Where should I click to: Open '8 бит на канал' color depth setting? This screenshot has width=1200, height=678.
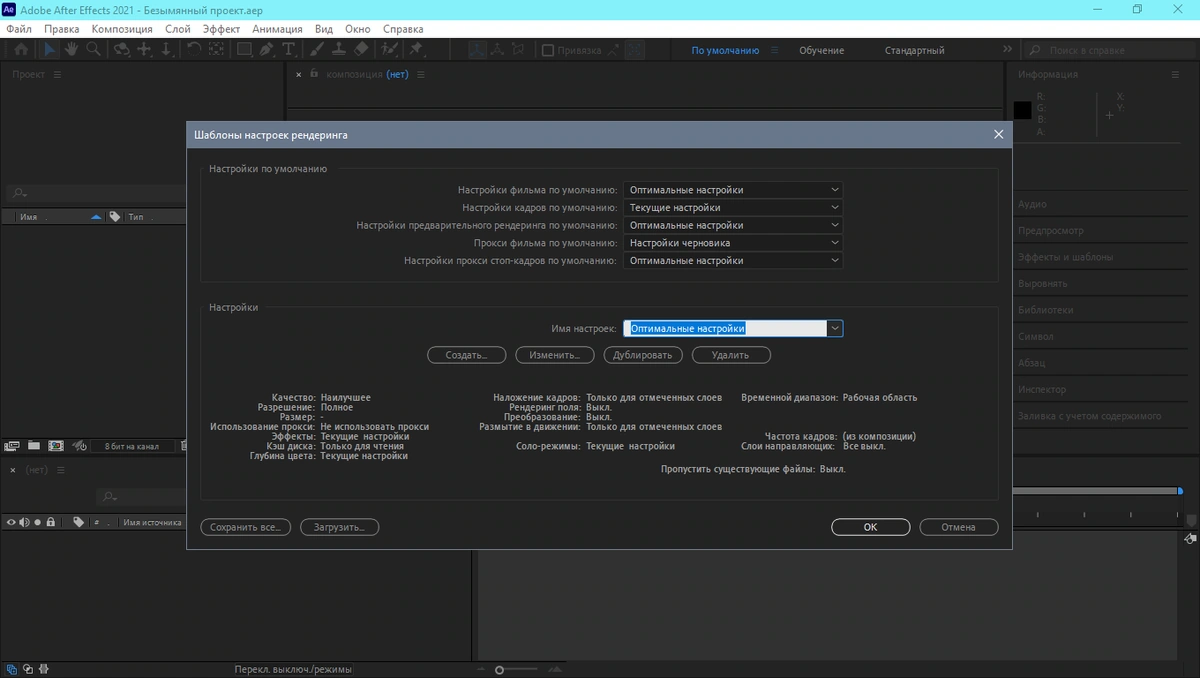coord(131,446)
